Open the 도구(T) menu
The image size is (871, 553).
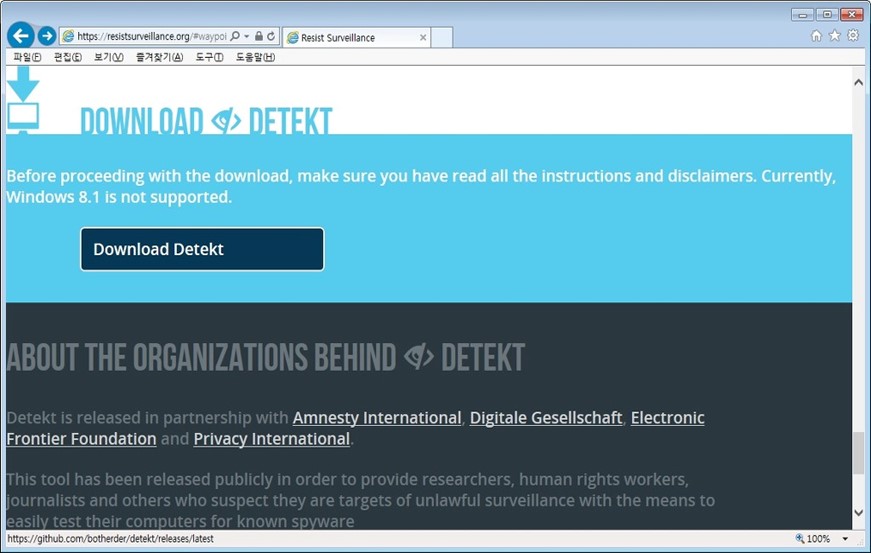209,57
